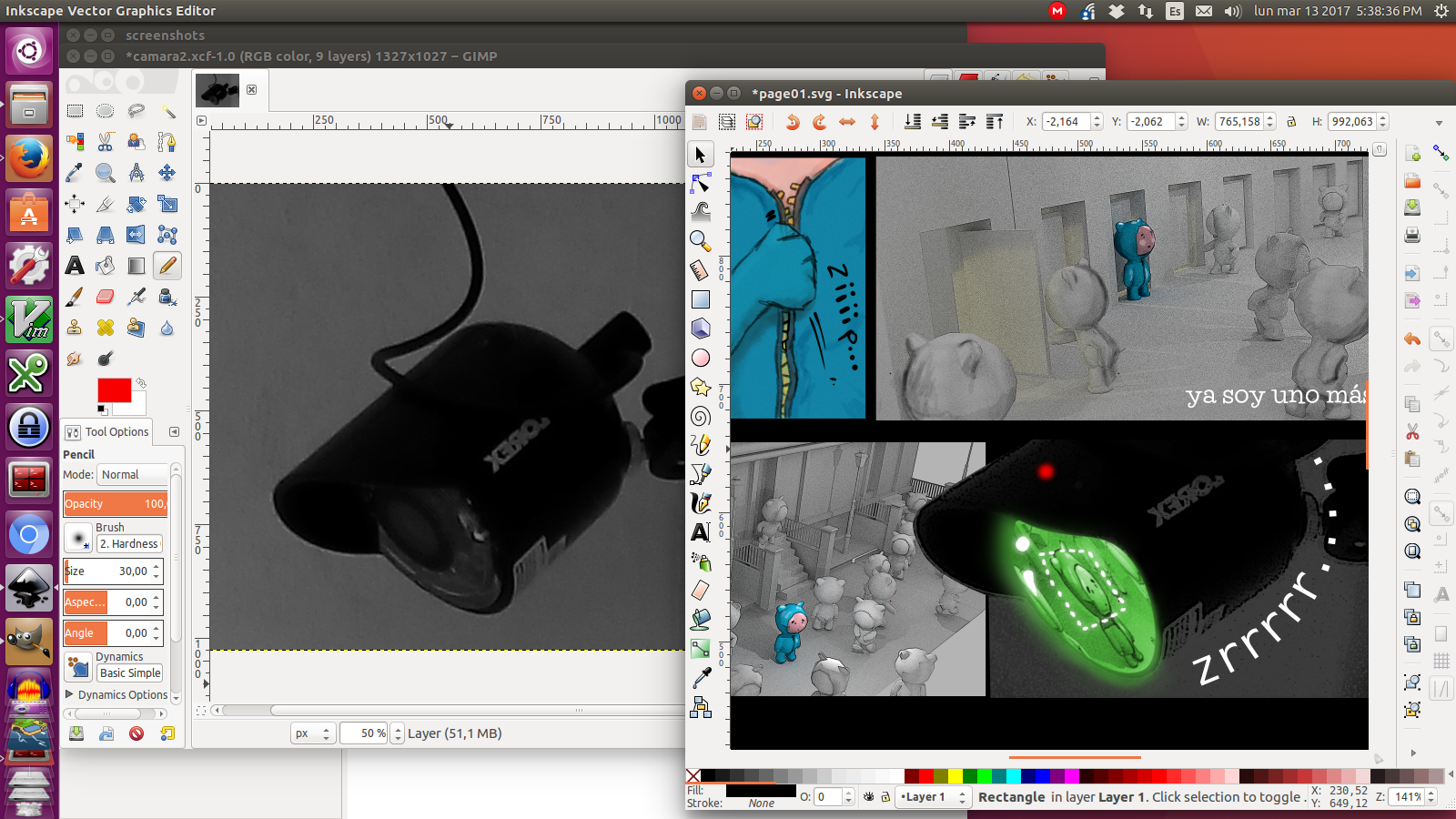Image resolution: width=1456 pixels, height=819 pixels.
Task: Click the Brush preview button in GIMP
Action: coord(78,537)
